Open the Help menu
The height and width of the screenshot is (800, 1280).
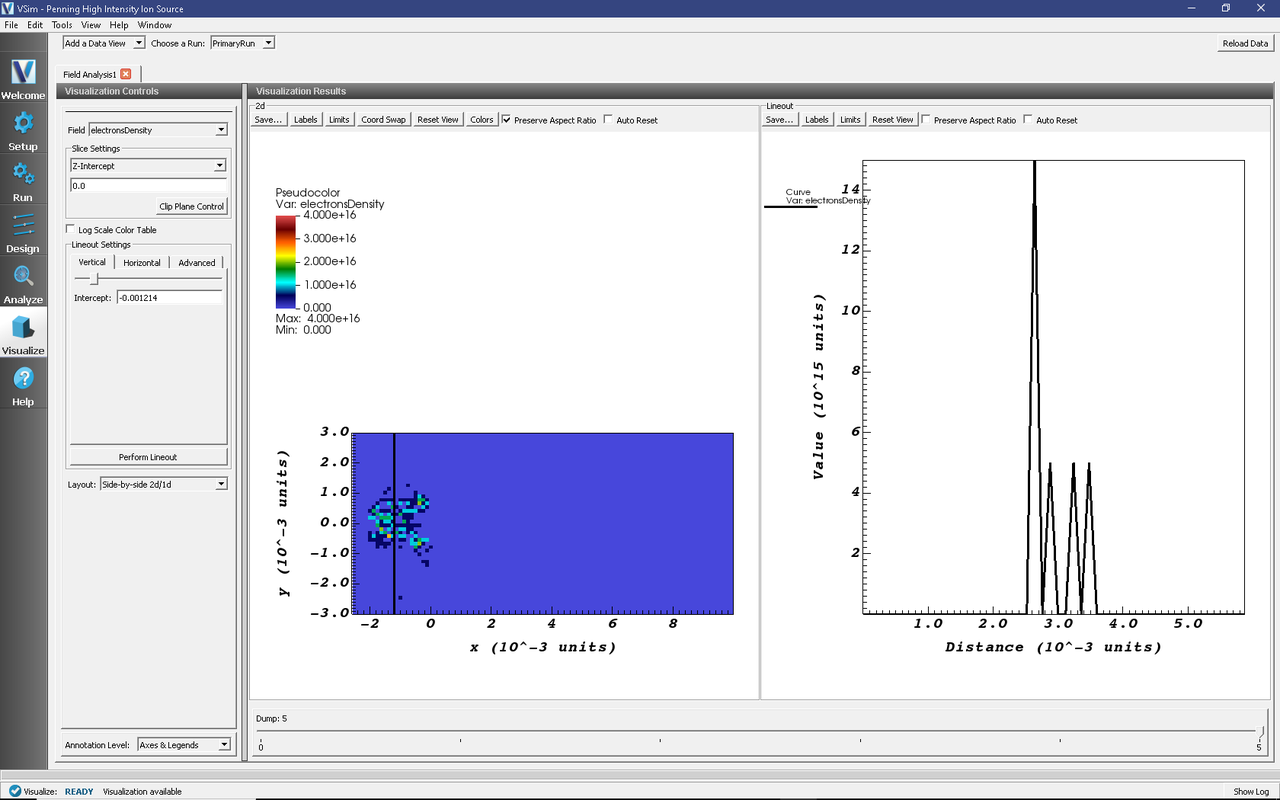coord(119,25)
